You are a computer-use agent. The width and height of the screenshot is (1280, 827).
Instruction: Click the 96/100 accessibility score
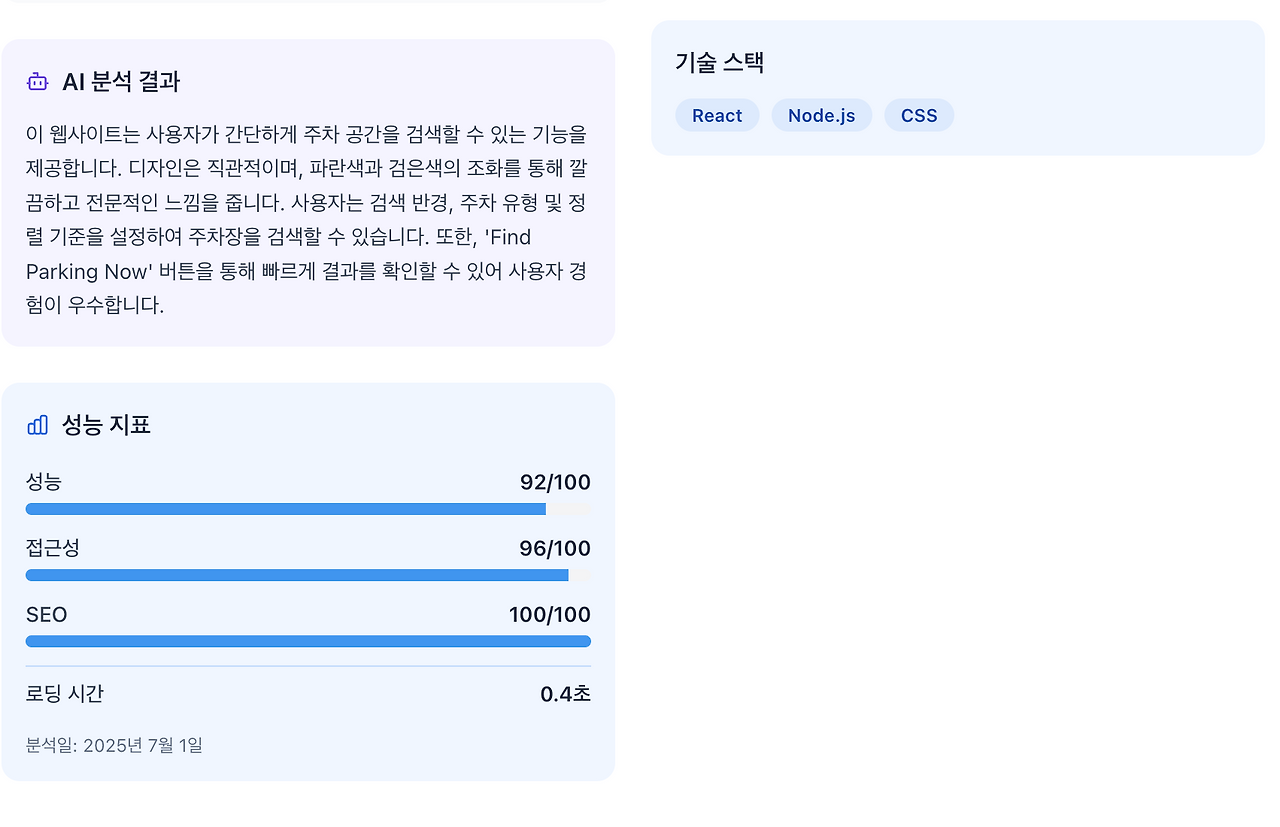point(555,549)
